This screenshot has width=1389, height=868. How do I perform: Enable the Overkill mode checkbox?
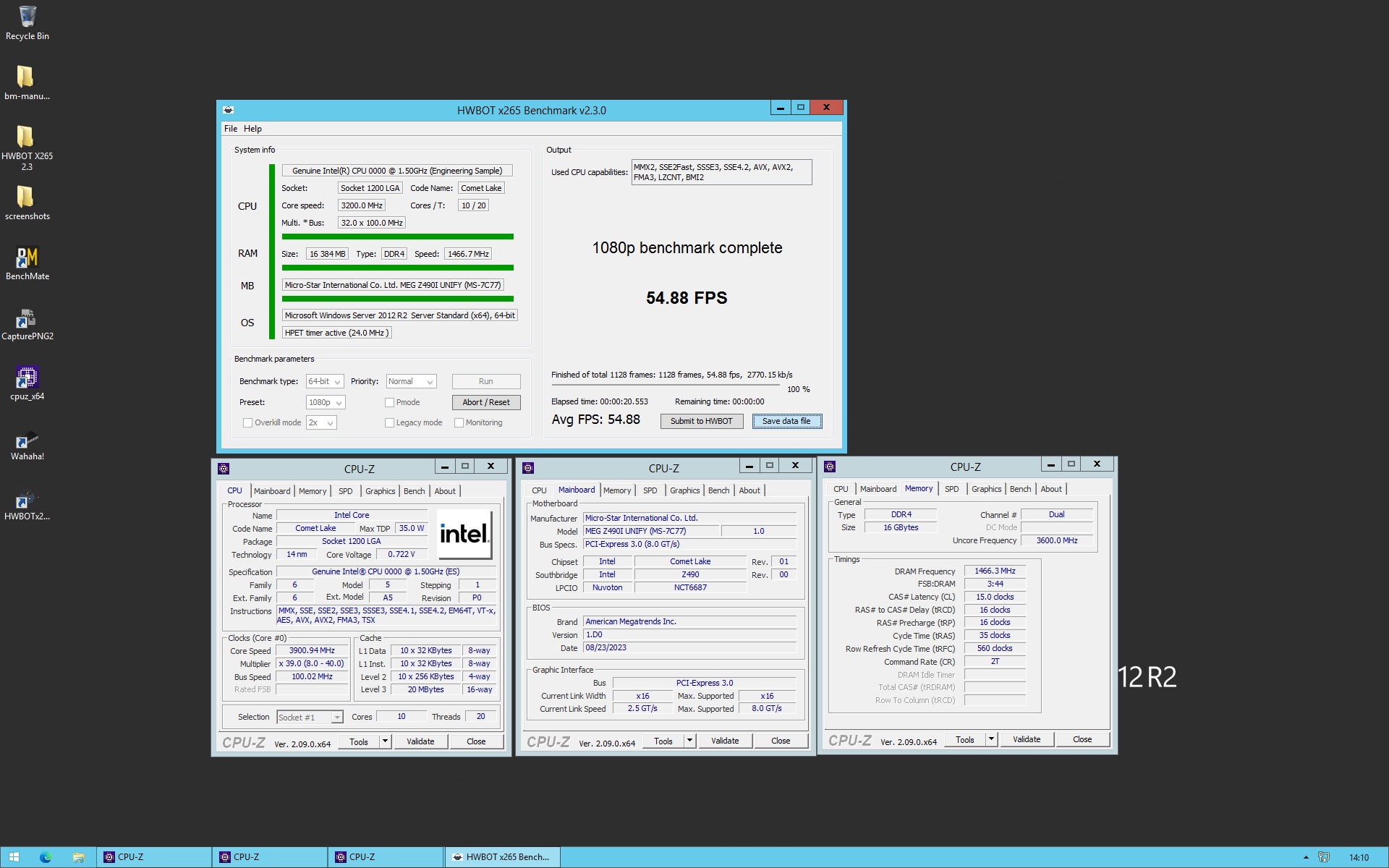pyautogui.click(x=247, y=422)
